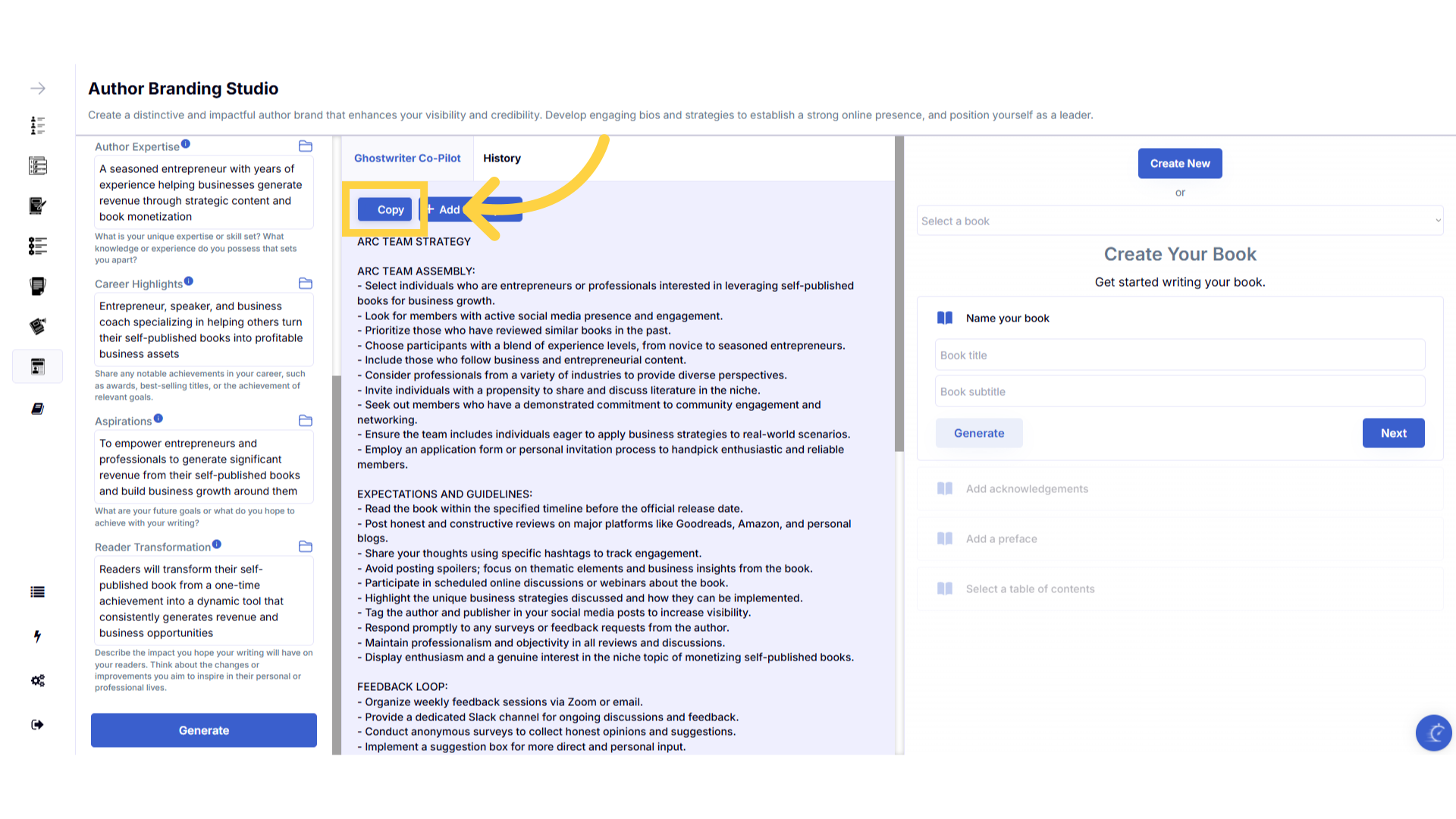Image resolution: width=1456 pixels, height=819 pixels.
Task: Click the lightning bolt sidebar icon
Action: [37, 636]
